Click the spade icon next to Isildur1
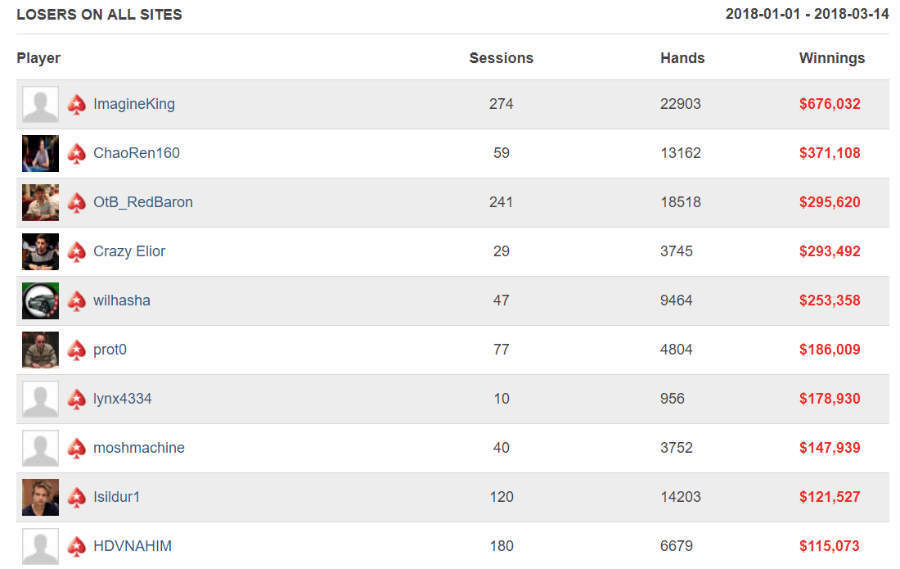The width and height of the screenshot is (900, 569). 77,497
